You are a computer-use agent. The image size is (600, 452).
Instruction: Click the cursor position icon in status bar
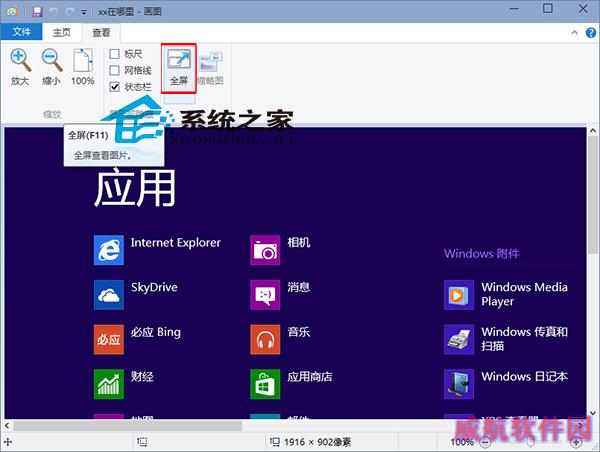tap(8, 442)
